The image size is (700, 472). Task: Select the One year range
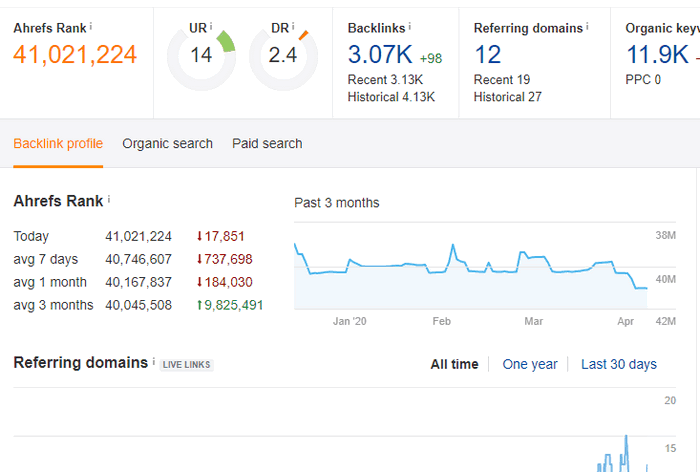530,364
